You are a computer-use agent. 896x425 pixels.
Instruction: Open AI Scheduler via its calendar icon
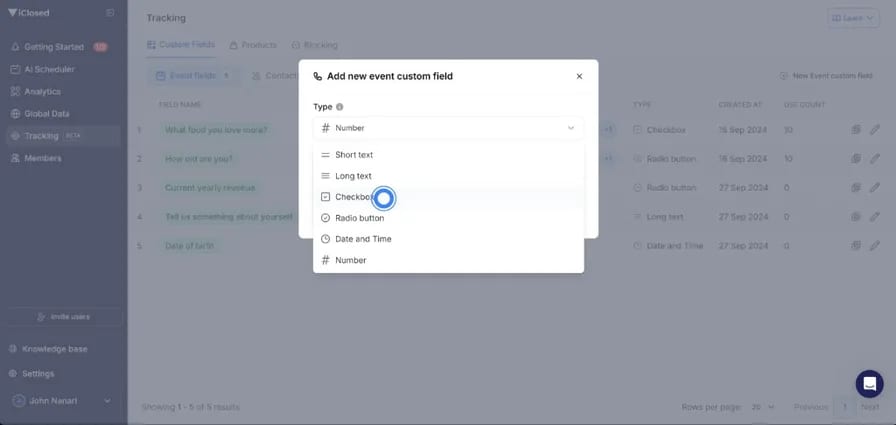[x=15, y=69]
